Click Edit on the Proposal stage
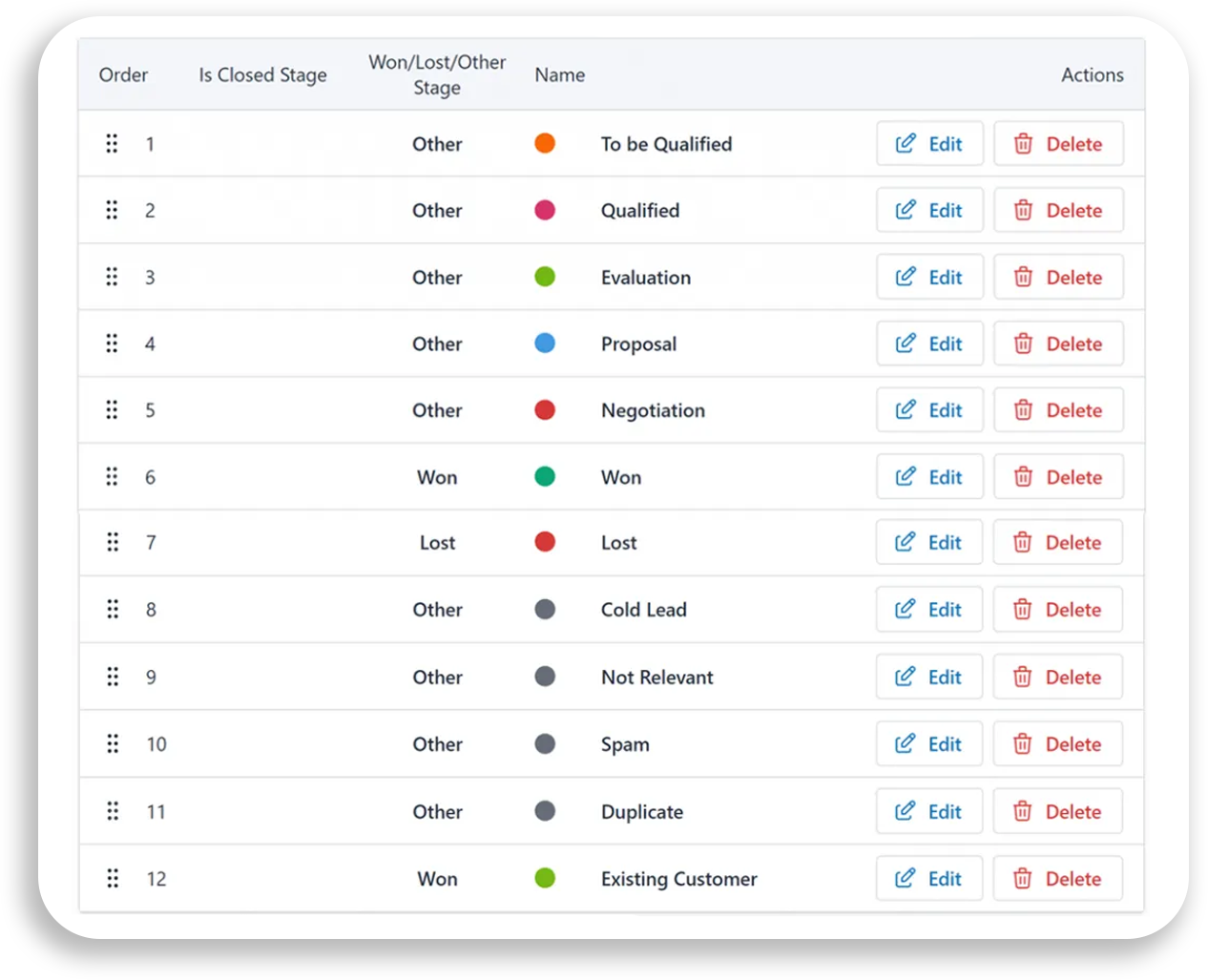The height and width of the screenshot is (980, 1208). point(929,344)
